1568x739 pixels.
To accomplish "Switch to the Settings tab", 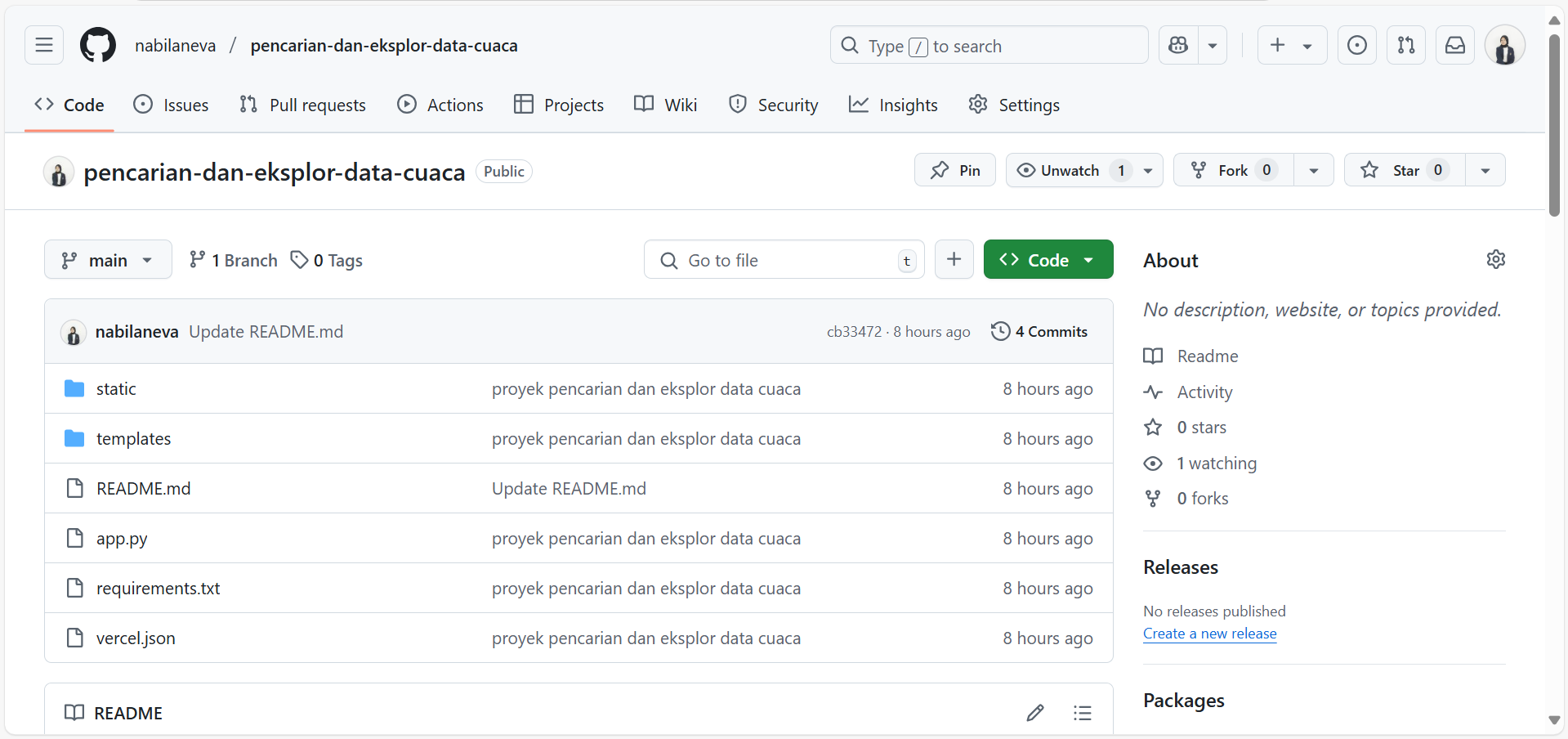I will coord(1014,105).
